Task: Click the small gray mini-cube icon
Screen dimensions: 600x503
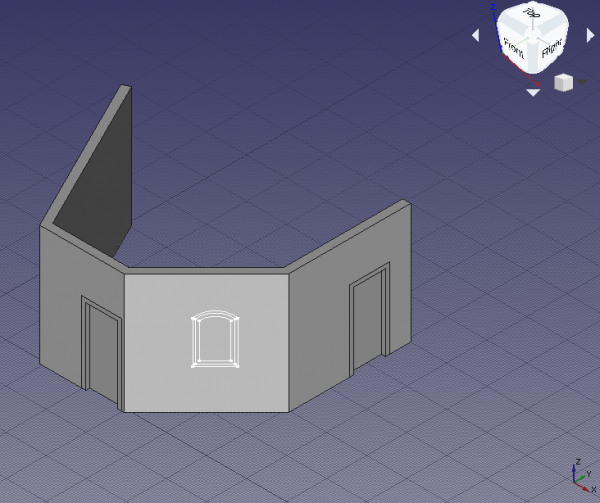Action: (564, 82)
